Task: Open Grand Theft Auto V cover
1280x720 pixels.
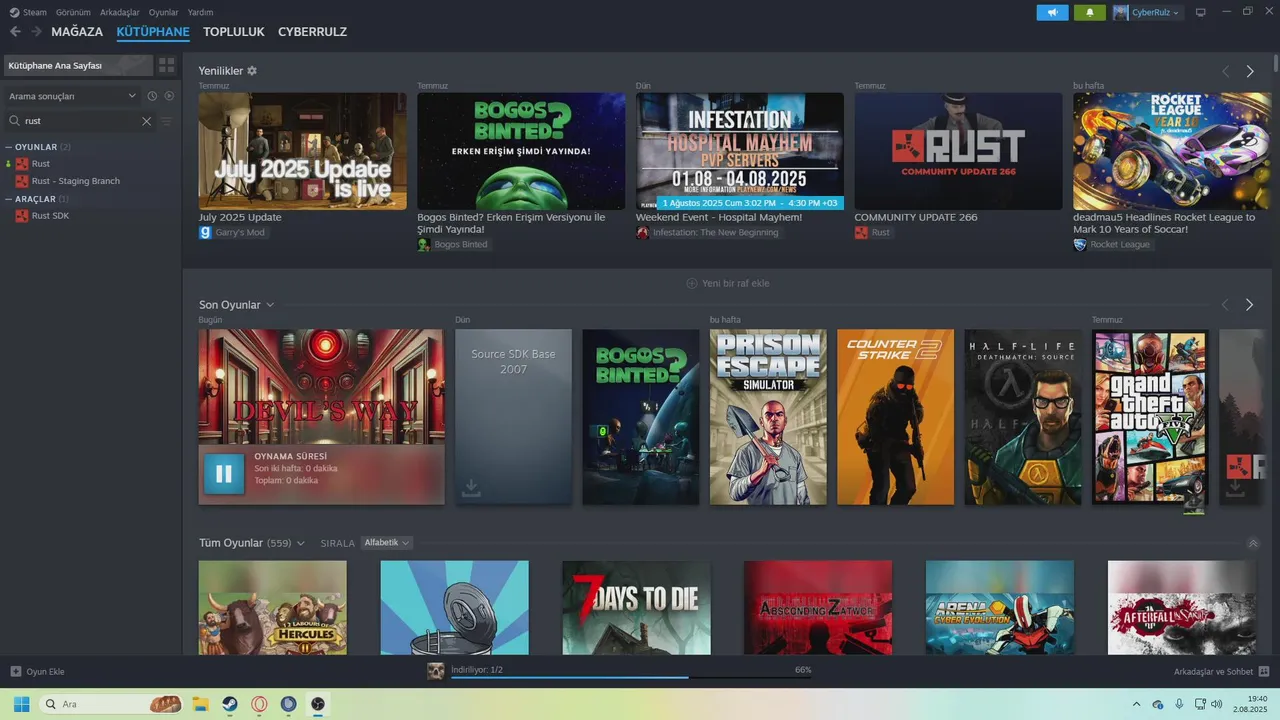Action: pyautogui.click(x=1150, y=417)
